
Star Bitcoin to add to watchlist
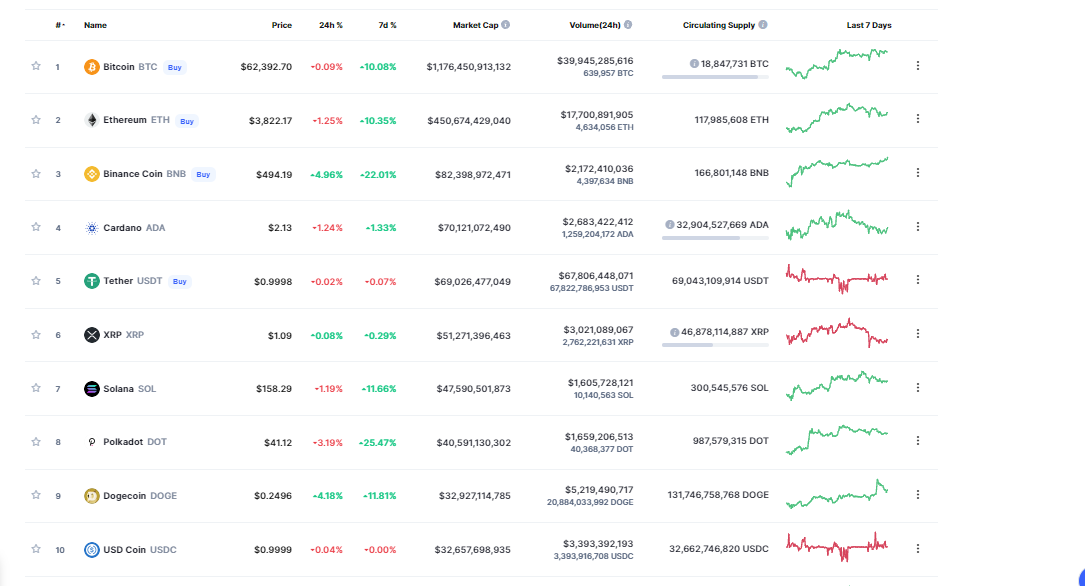click(36, 66)
